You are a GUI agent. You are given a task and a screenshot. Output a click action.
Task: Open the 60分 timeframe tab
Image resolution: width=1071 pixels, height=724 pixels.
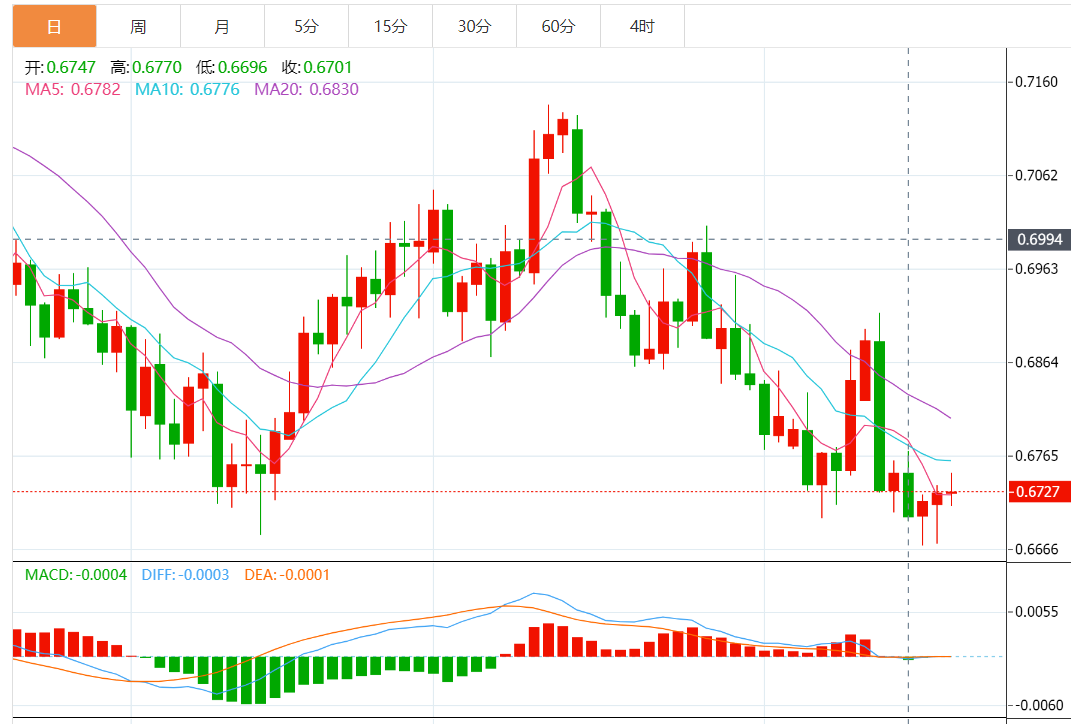[559, 27]
